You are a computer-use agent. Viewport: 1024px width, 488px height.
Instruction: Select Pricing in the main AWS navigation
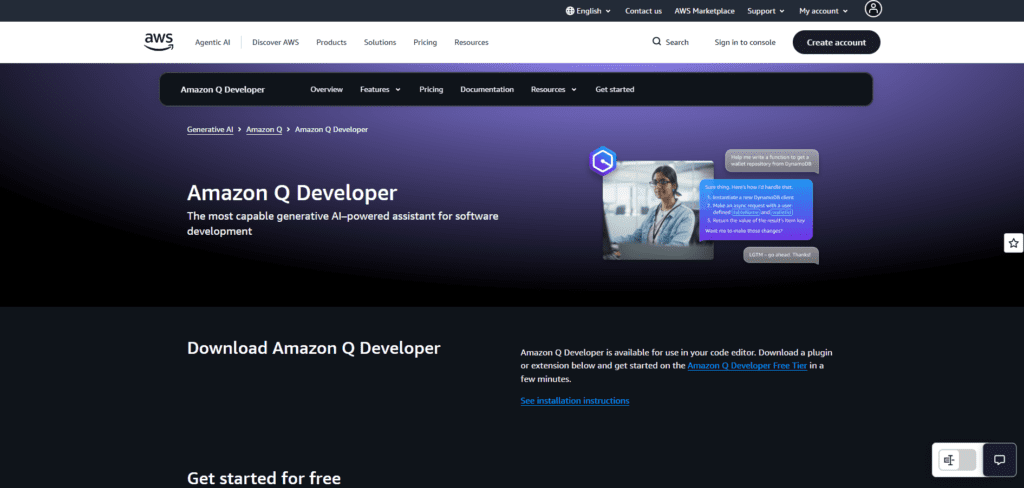[425, 42]
